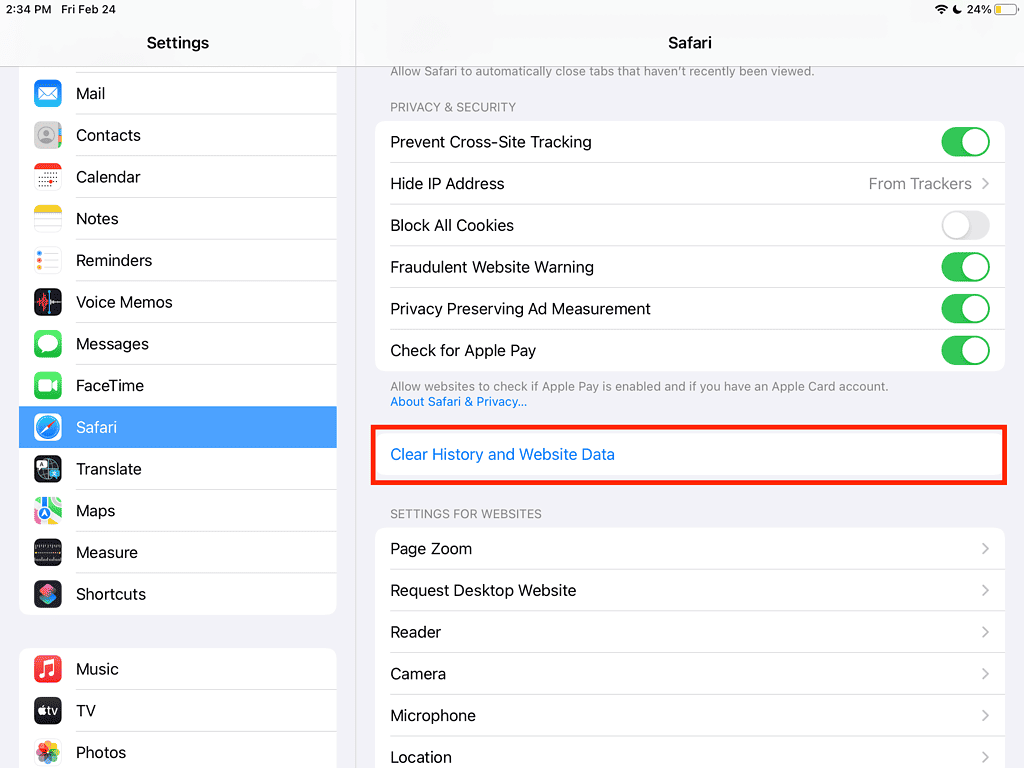Tap the From Trackers value

(920, 184)
